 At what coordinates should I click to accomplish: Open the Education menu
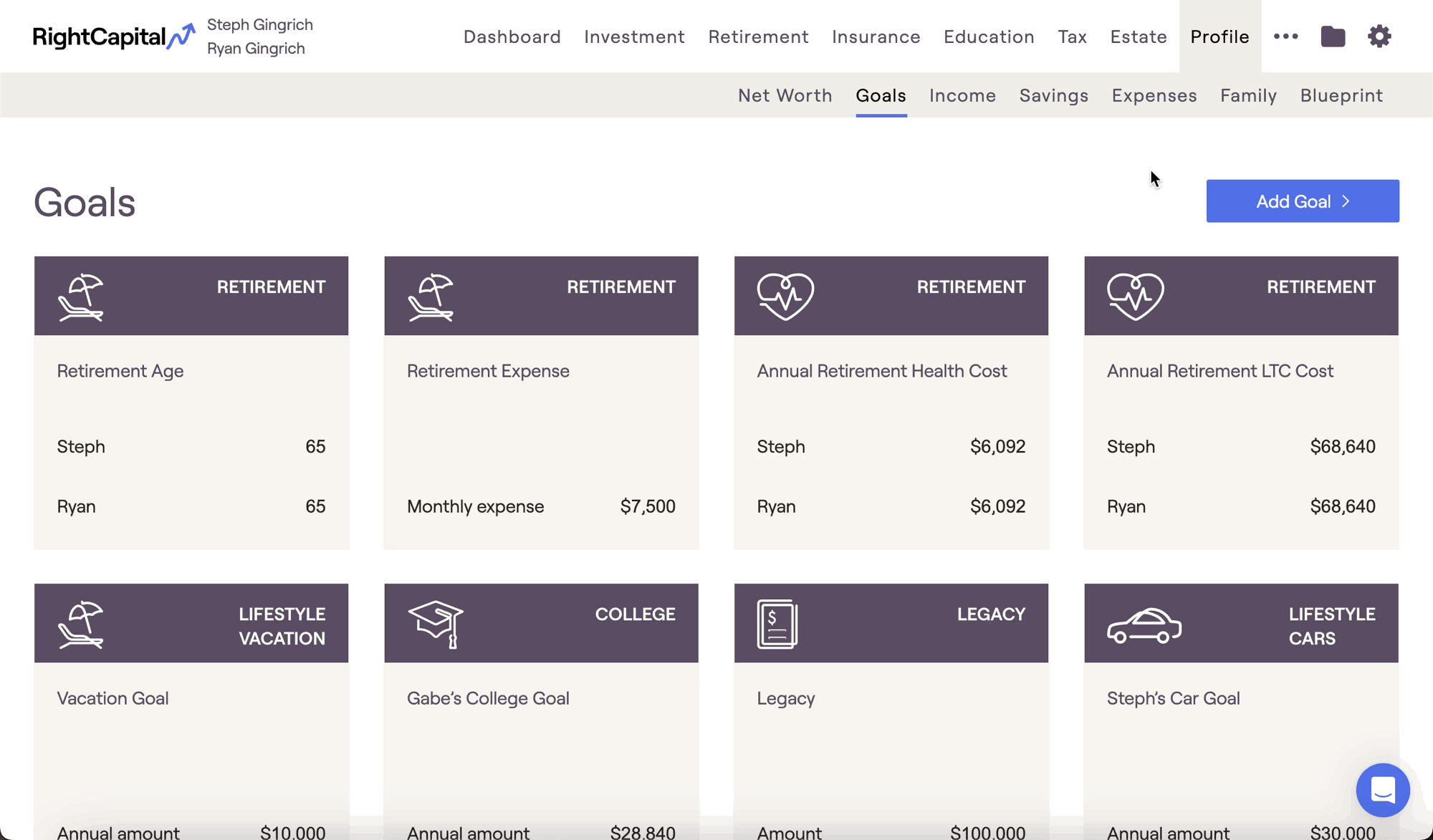(989, 37)
